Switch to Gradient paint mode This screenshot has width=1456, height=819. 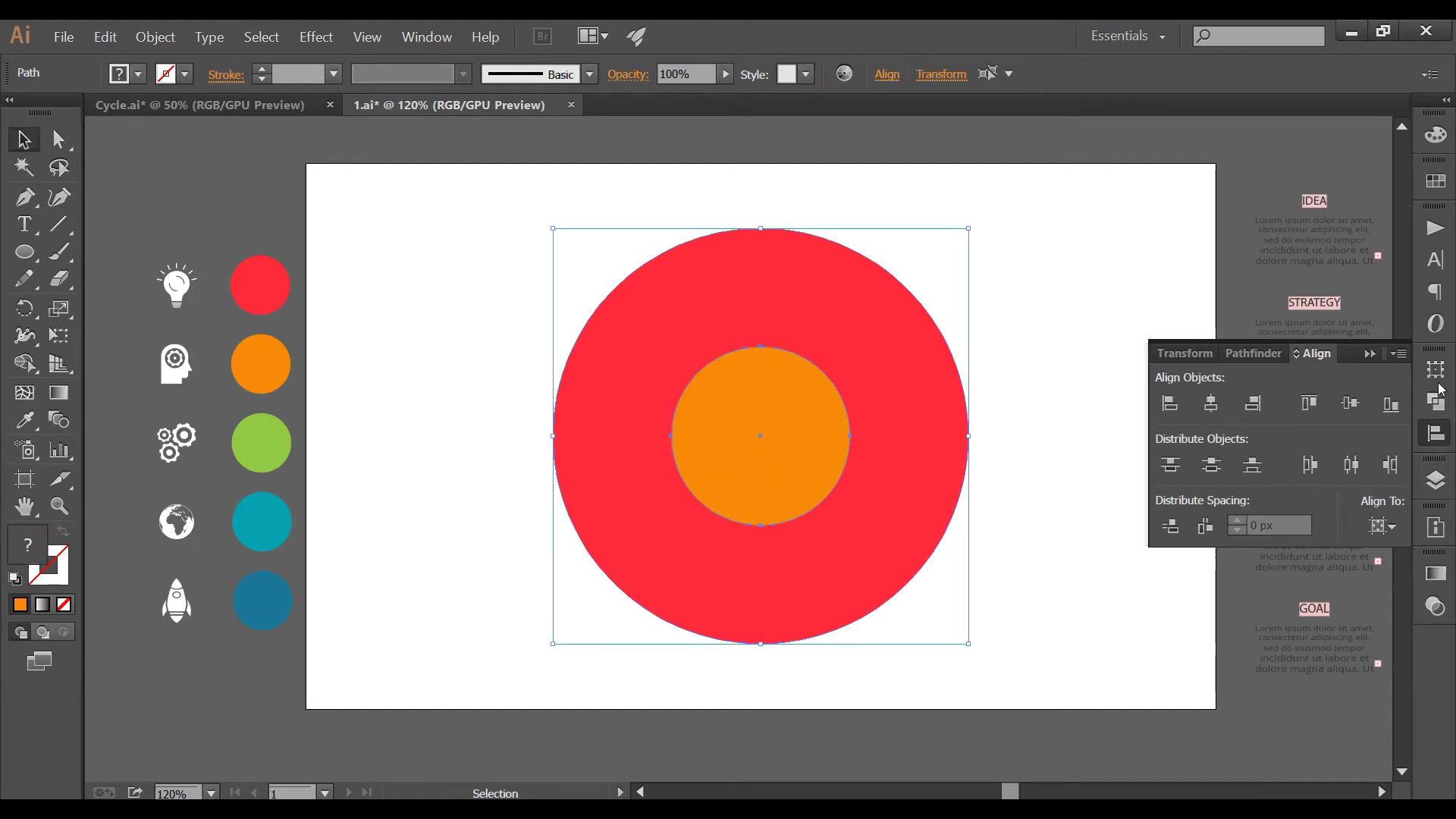pyautogui.click(x=42, y=604)
